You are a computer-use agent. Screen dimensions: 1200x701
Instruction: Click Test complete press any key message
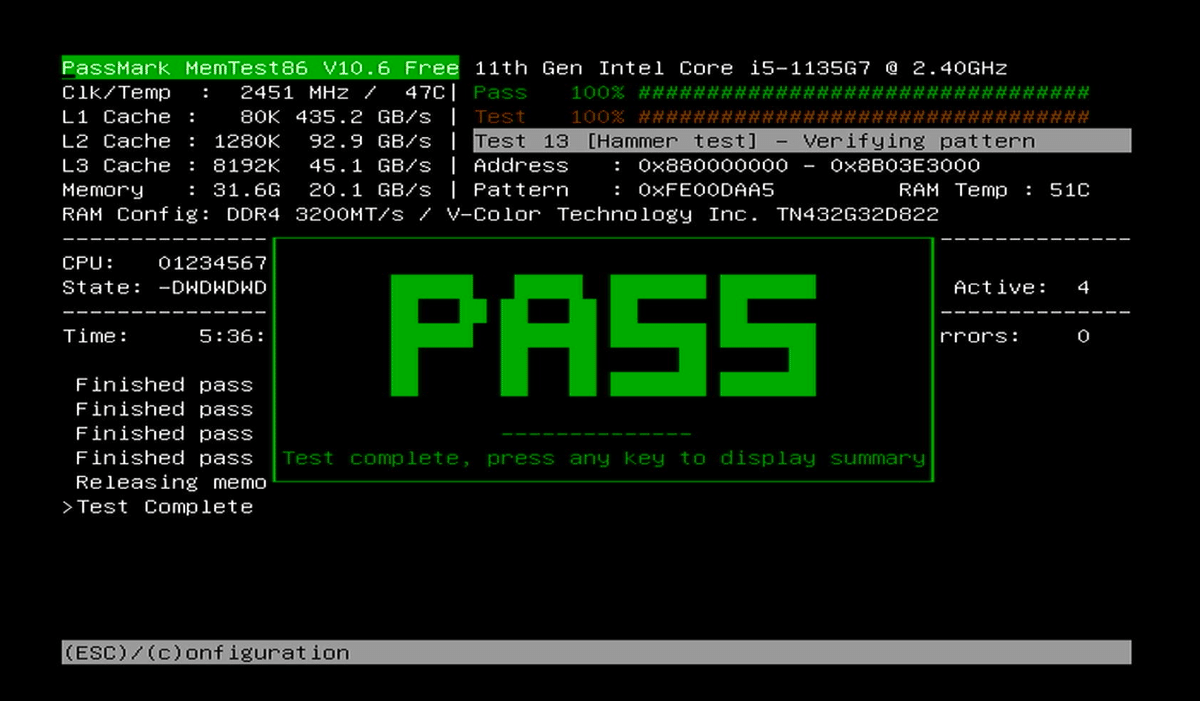603,458
